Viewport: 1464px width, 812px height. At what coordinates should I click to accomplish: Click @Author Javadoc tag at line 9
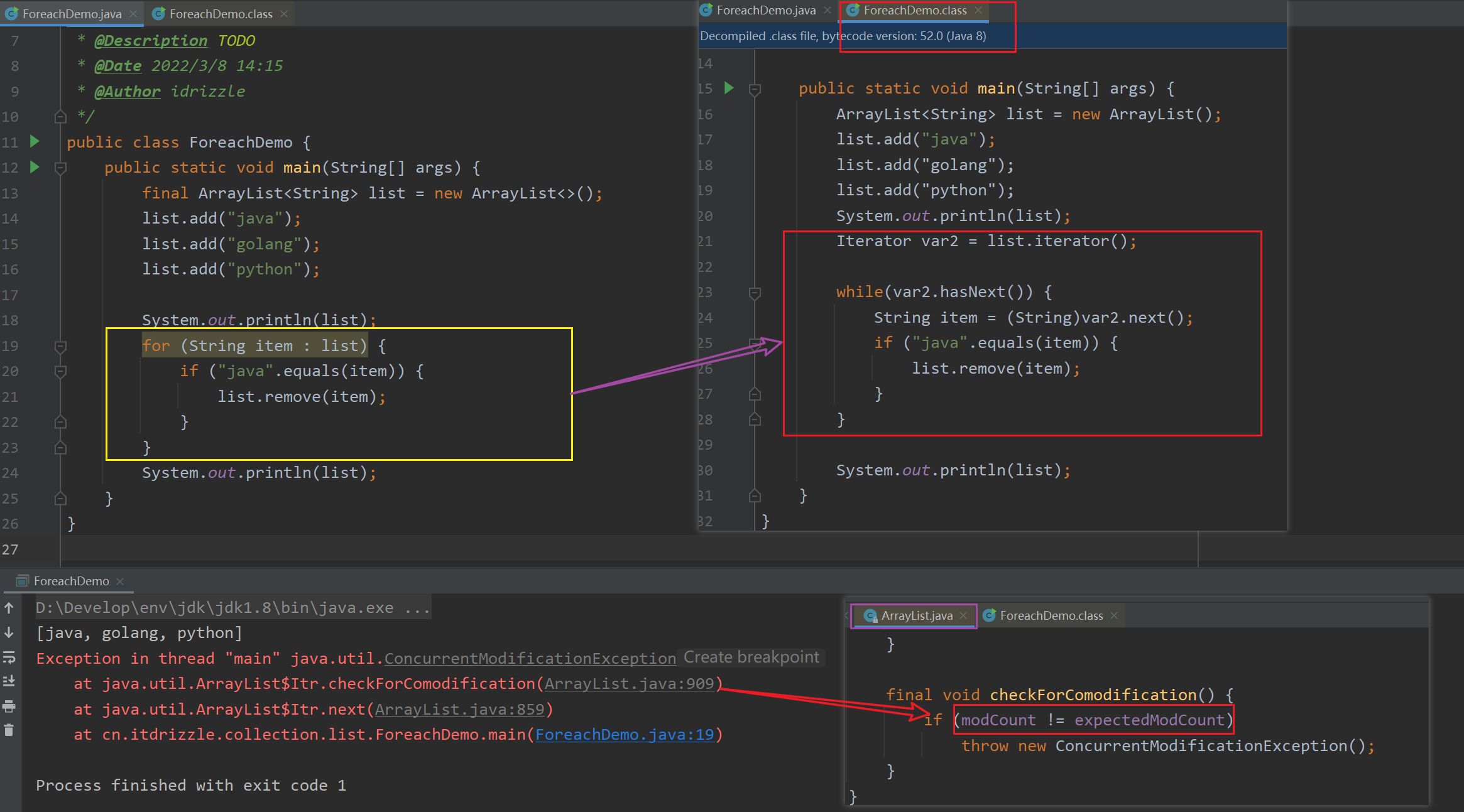tap(127, 92)
